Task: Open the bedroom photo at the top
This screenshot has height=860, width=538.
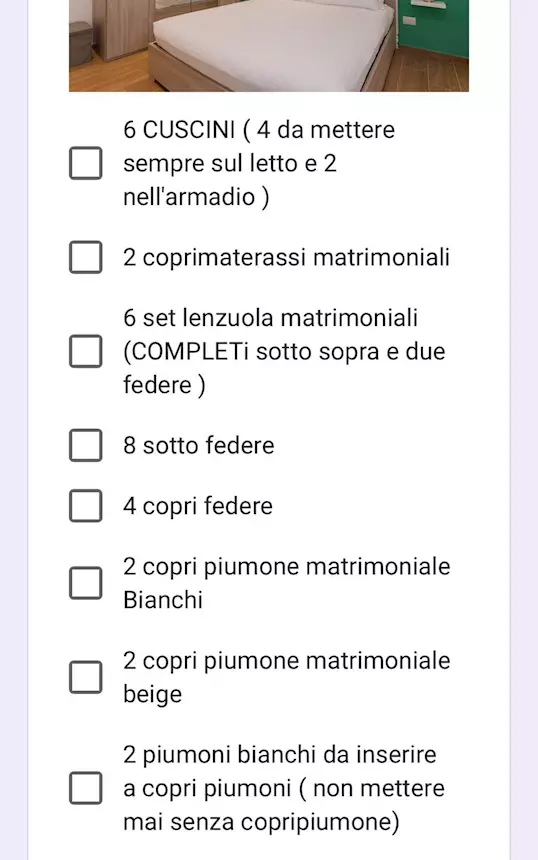Action: click(x=269, y=46)
